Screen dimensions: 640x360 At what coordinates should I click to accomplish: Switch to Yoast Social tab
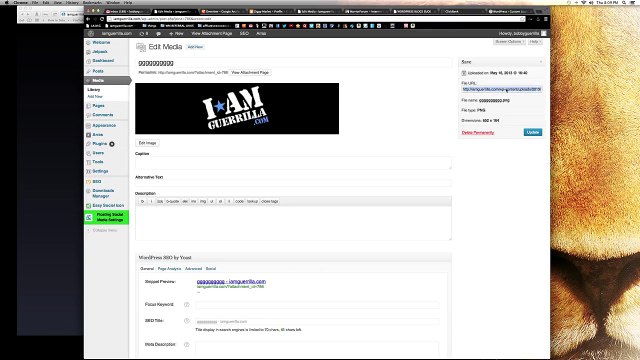(211, 269)
